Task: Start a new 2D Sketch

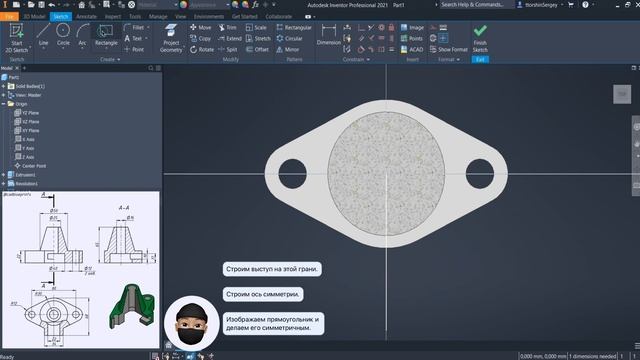Action: (x=17, y=38)
